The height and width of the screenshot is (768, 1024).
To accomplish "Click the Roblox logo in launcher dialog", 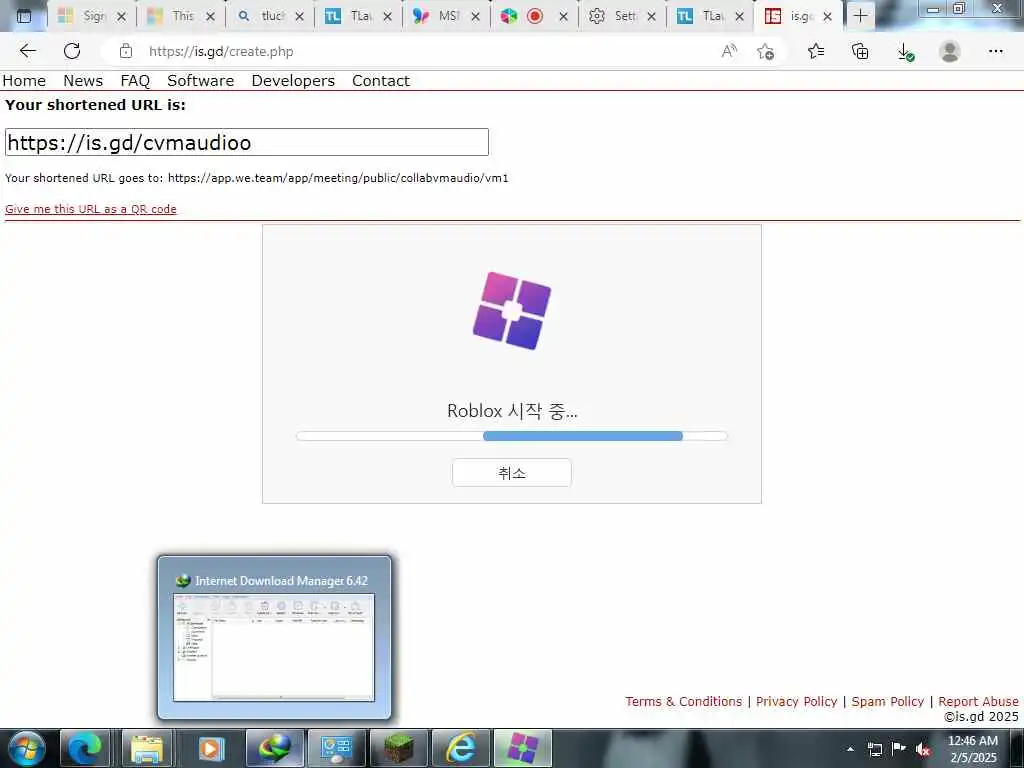I will (512, 311).
